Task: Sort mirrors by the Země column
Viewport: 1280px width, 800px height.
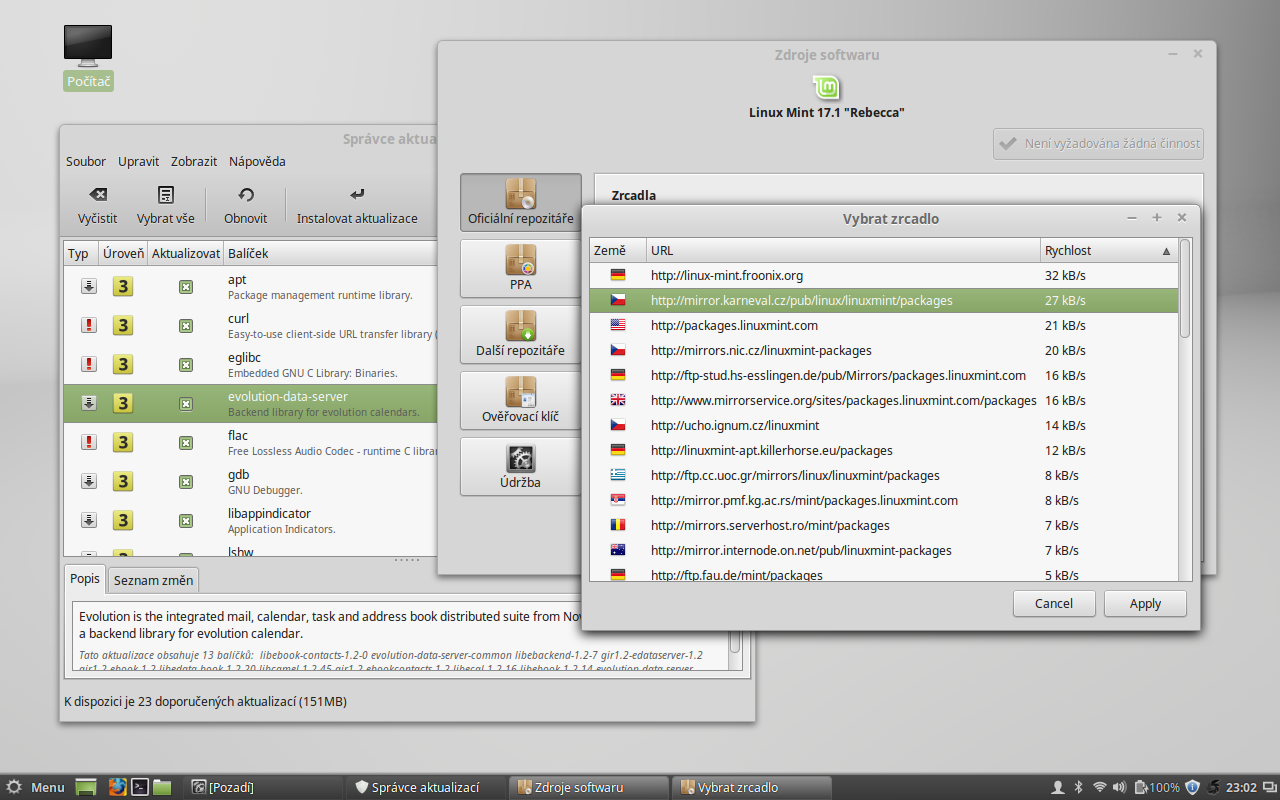Action: pyautogui.click(x=616, y=250)
